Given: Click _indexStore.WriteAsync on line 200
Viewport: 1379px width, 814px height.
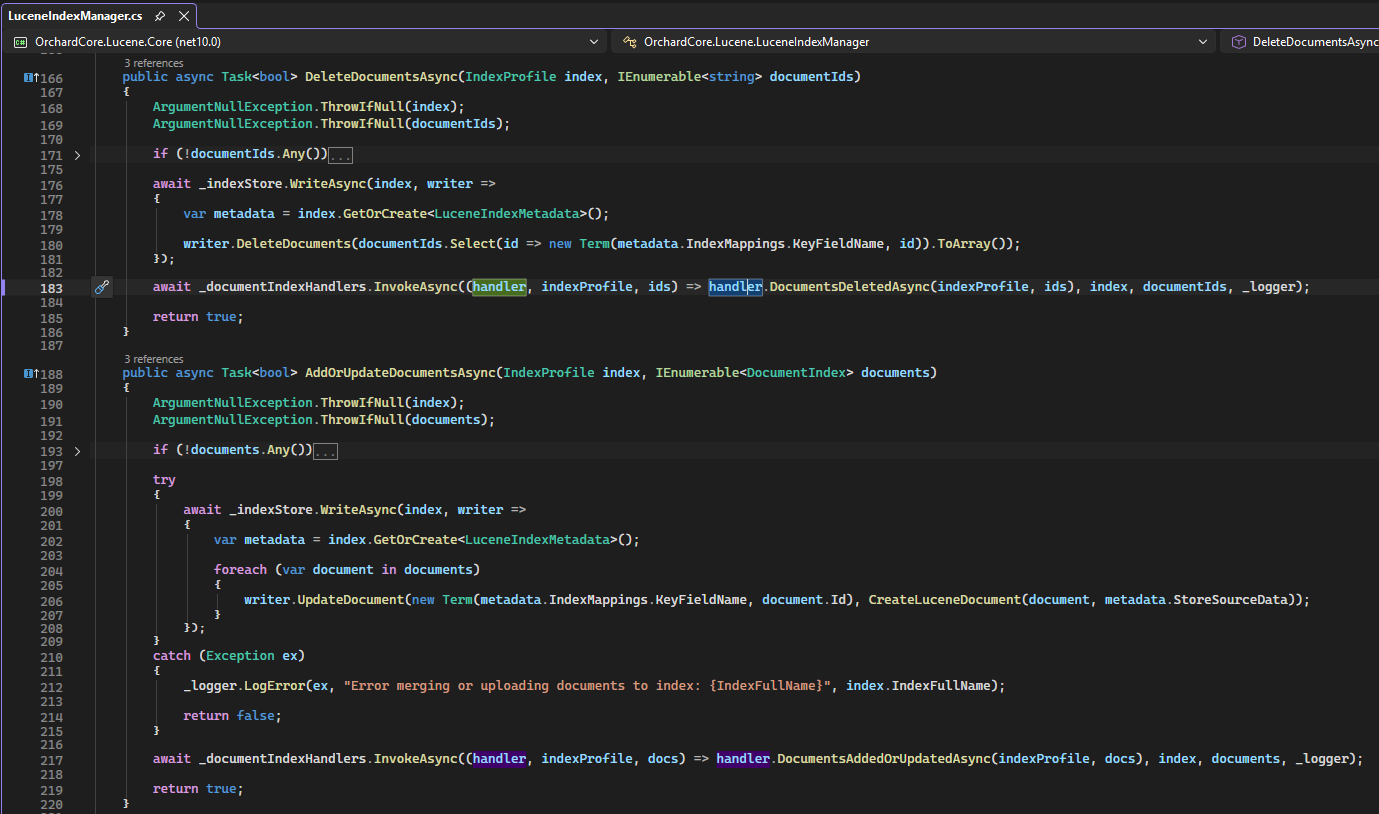Looking at the screenshot, I should [x=314, y=510].
